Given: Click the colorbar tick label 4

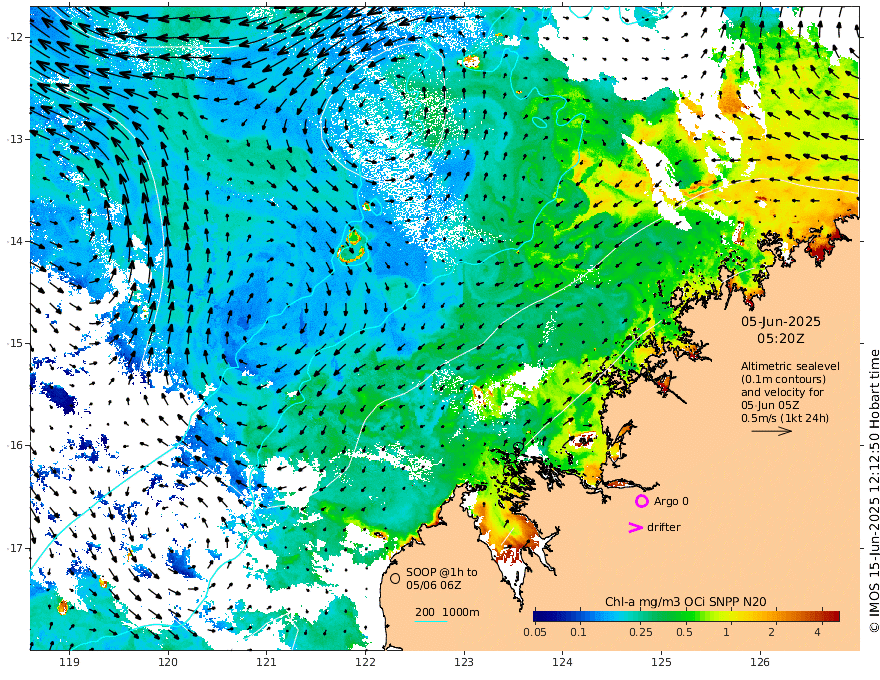Looking at the screenshot, I should point(817,632).
